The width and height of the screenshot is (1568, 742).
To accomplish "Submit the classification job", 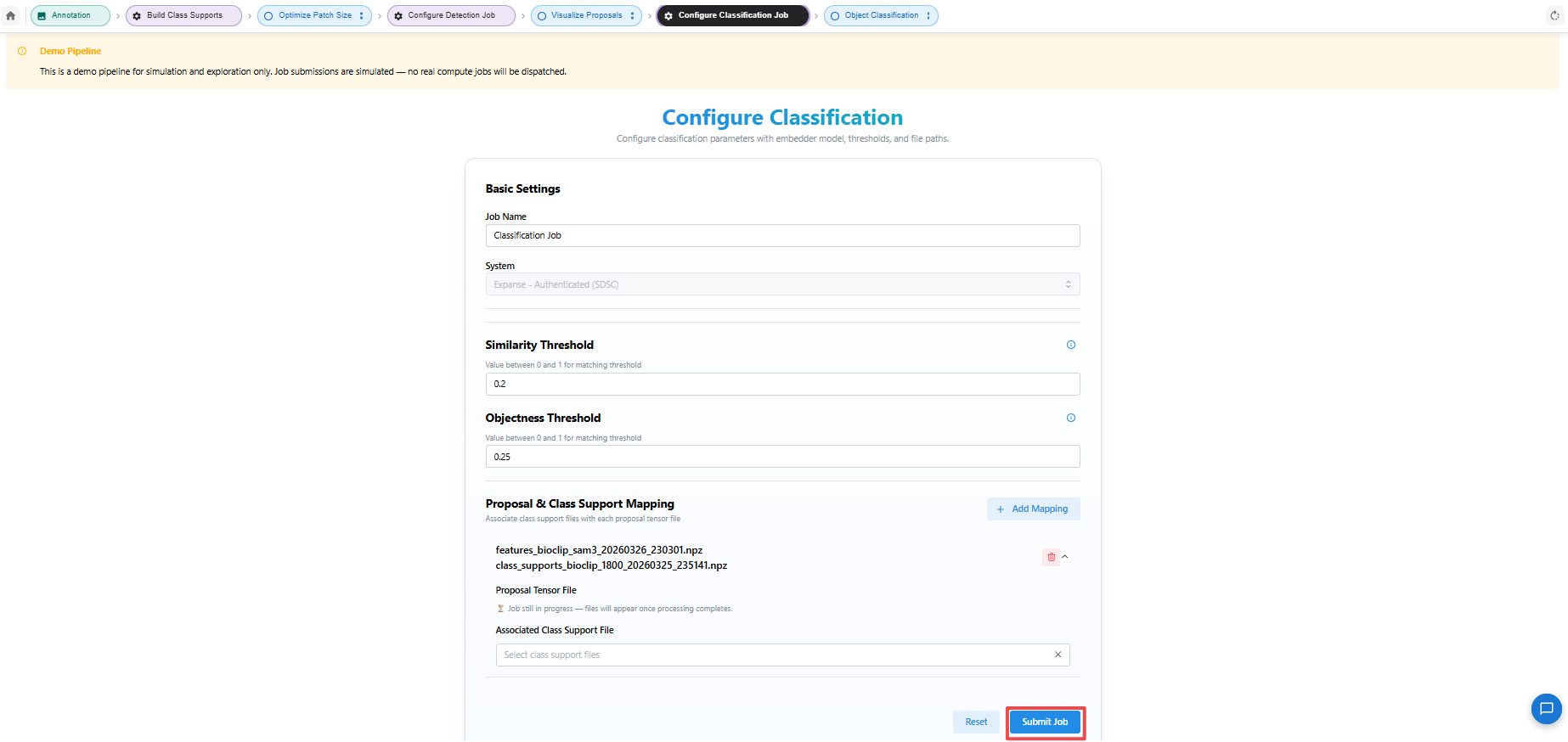I will (1045, 722).
